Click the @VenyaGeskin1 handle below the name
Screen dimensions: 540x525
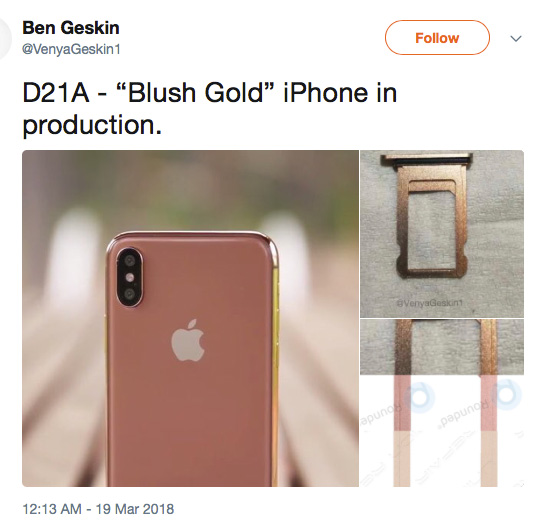pos(71,49)
